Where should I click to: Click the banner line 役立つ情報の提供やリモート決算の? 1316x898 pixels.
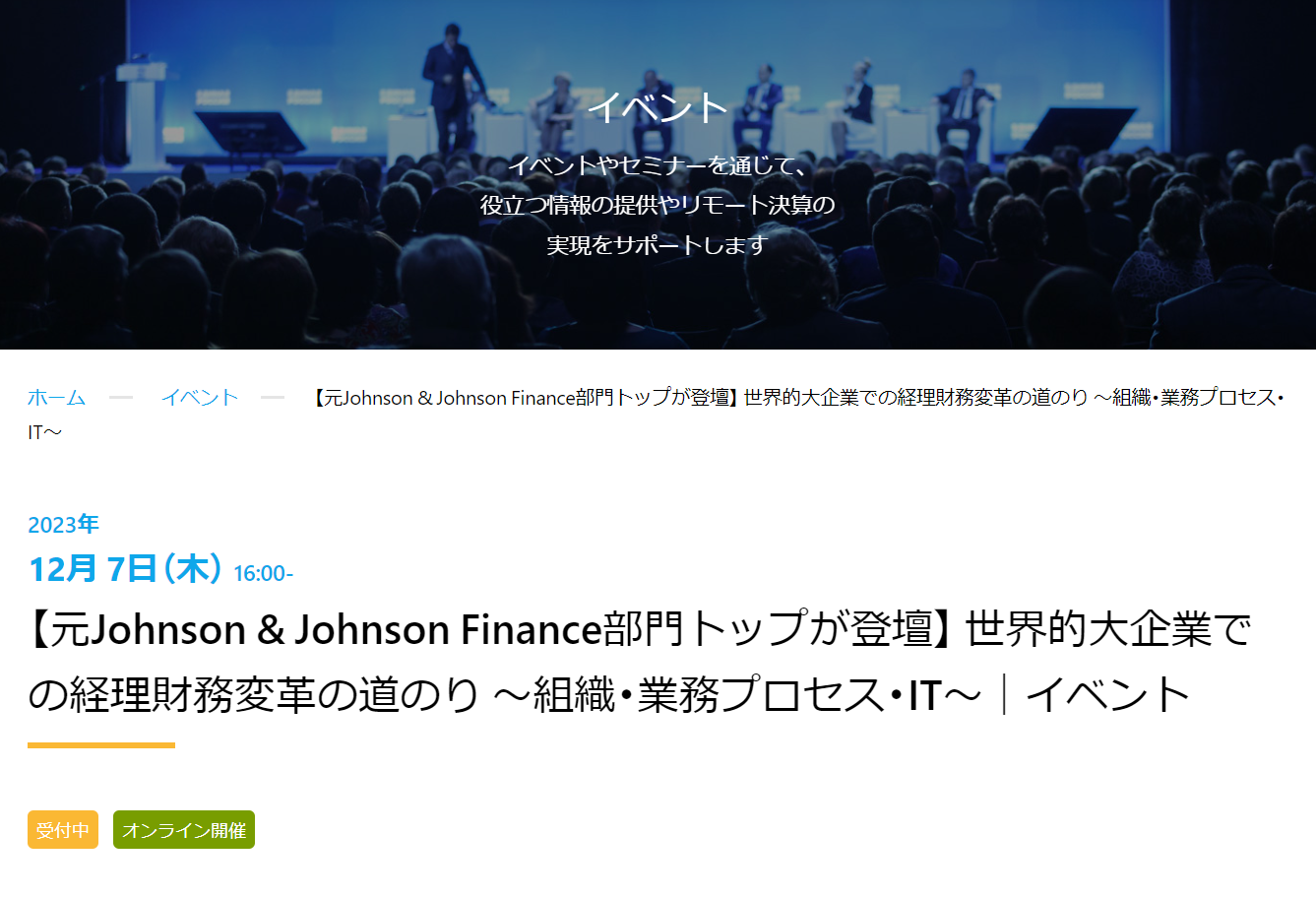[658, 205]
